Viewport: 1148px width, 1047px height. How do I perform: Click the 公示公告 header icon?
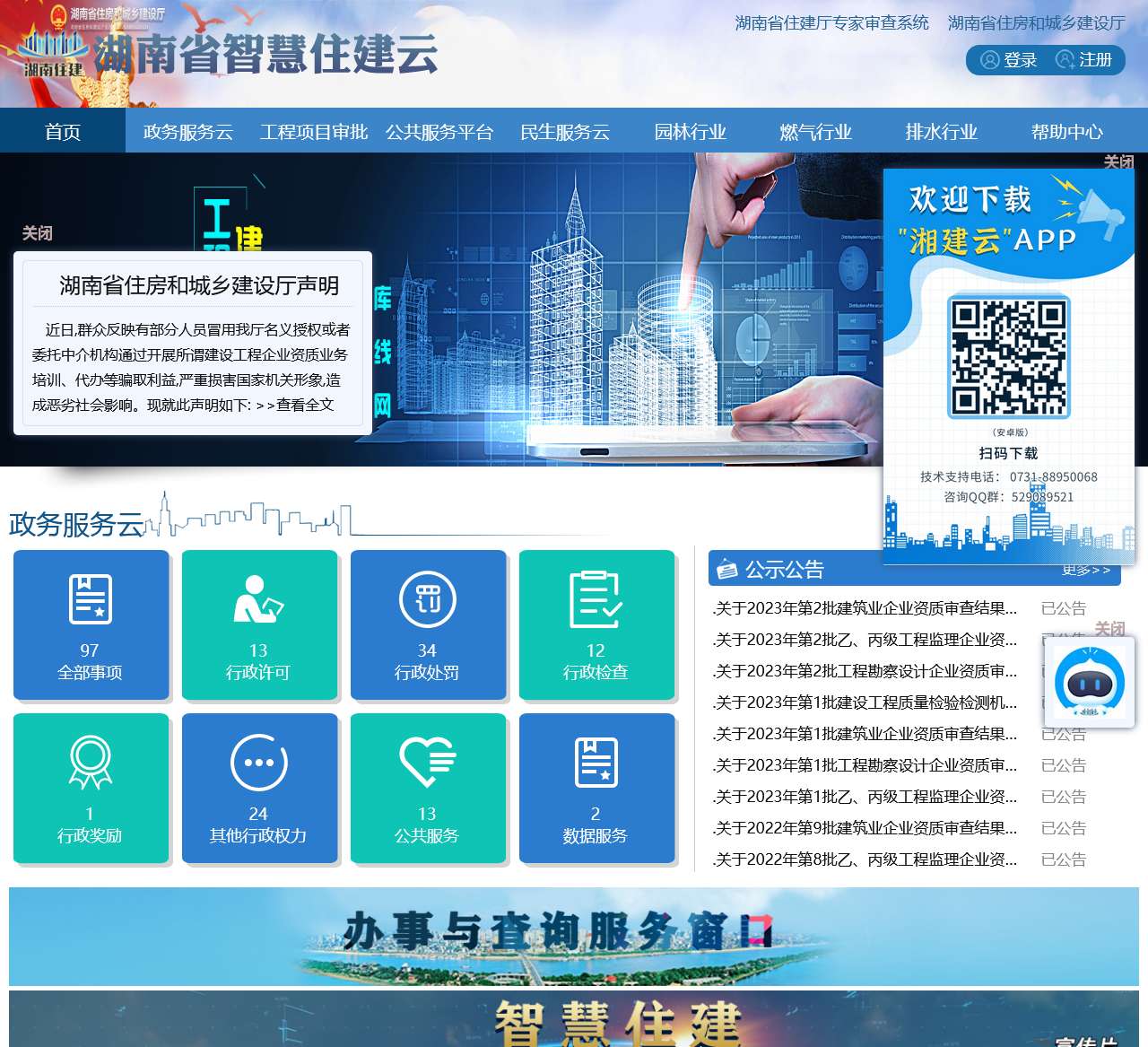tap(727, 569)
